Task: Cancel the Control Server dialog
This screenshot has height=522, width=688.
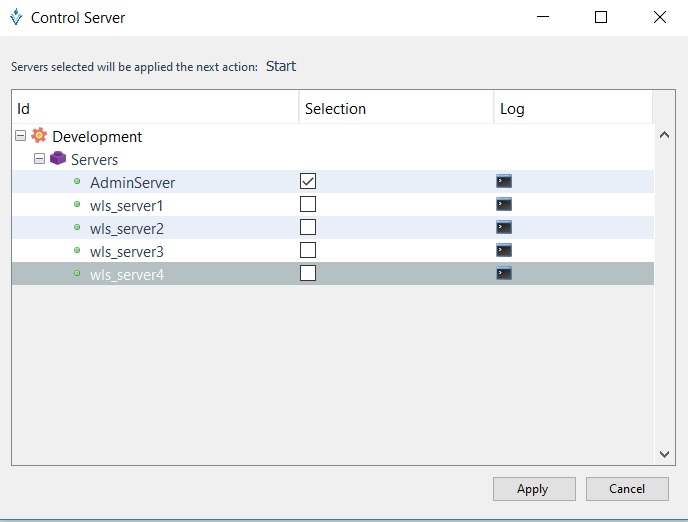Action: (x=627, y=489)
